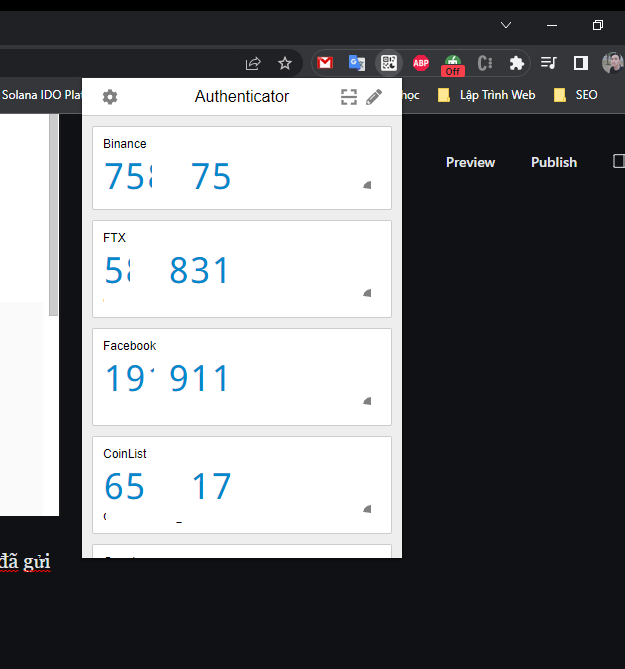This screenshot has height=669, width=625.
Task: Copy the FTX code
Action: point(167,270)
